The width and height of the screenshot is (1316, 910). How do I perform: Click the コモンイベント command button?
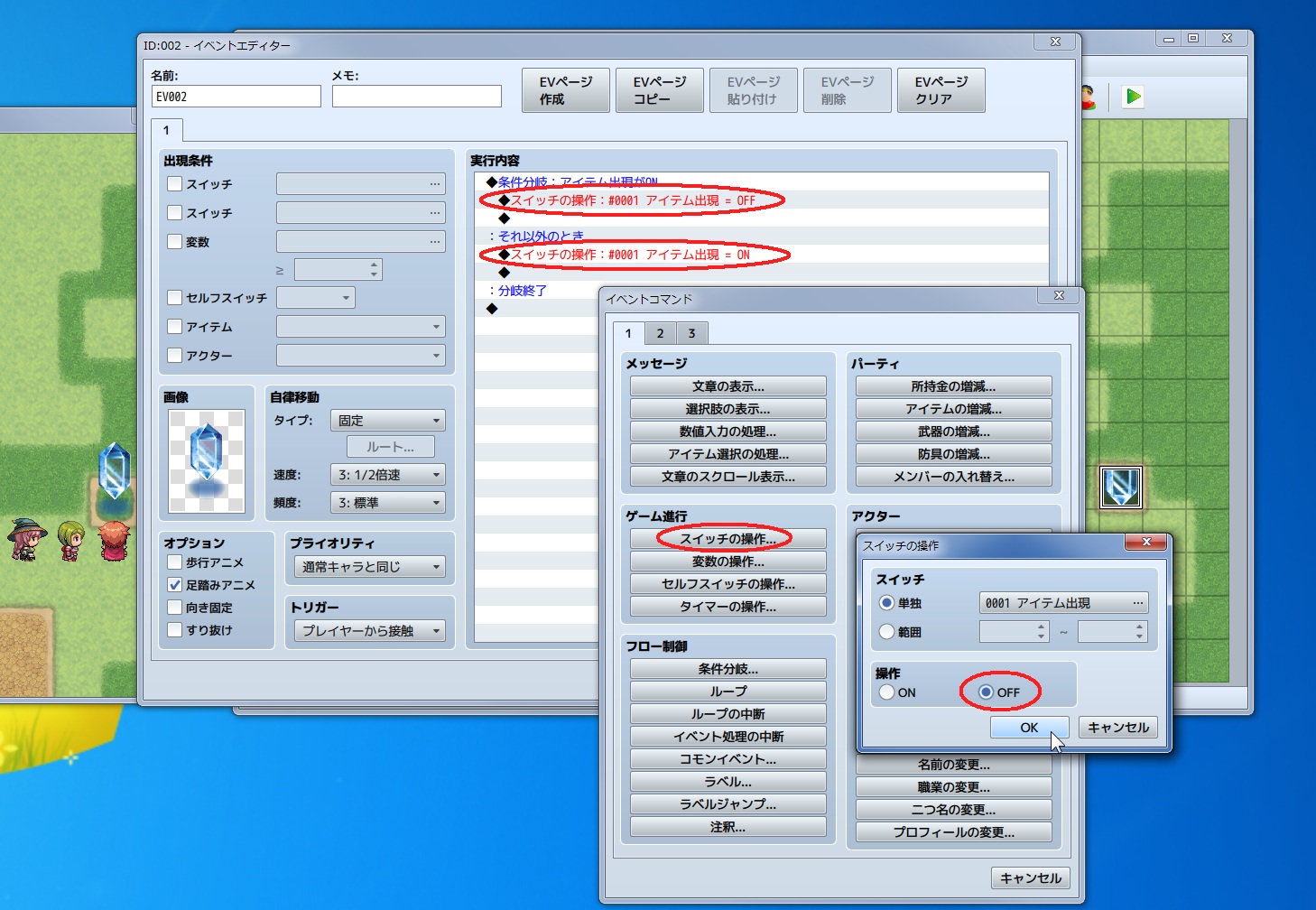tap(728, 759)
